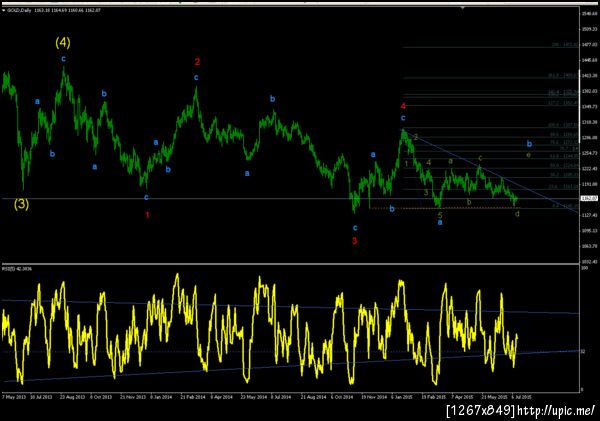Click the 23 Aug 2013 date label
Screen dimensions: 600x421
[72, 397]
